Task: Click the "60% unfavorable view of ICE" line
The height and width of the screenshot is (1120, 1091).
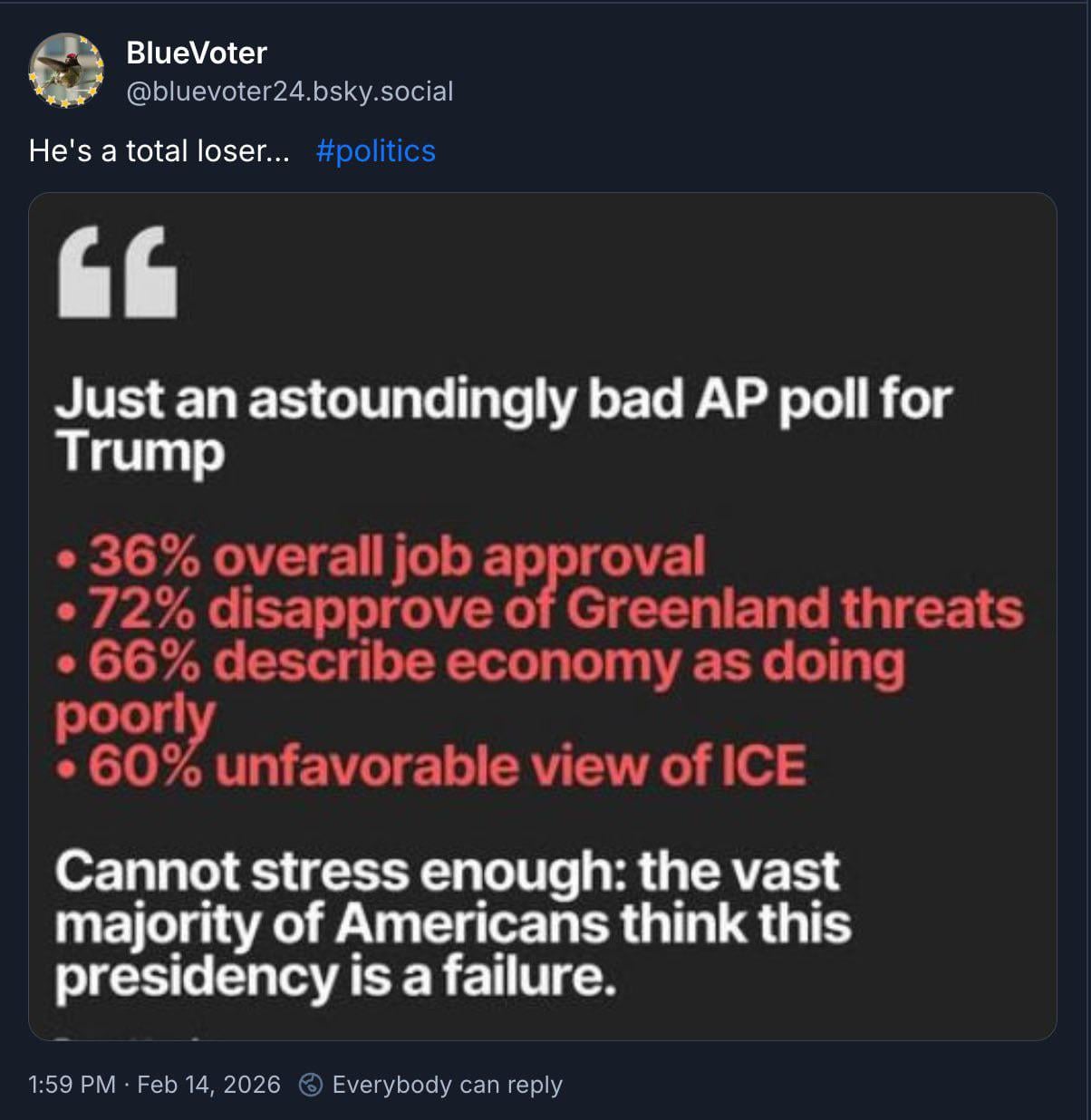Action: [x=431, y=766]
